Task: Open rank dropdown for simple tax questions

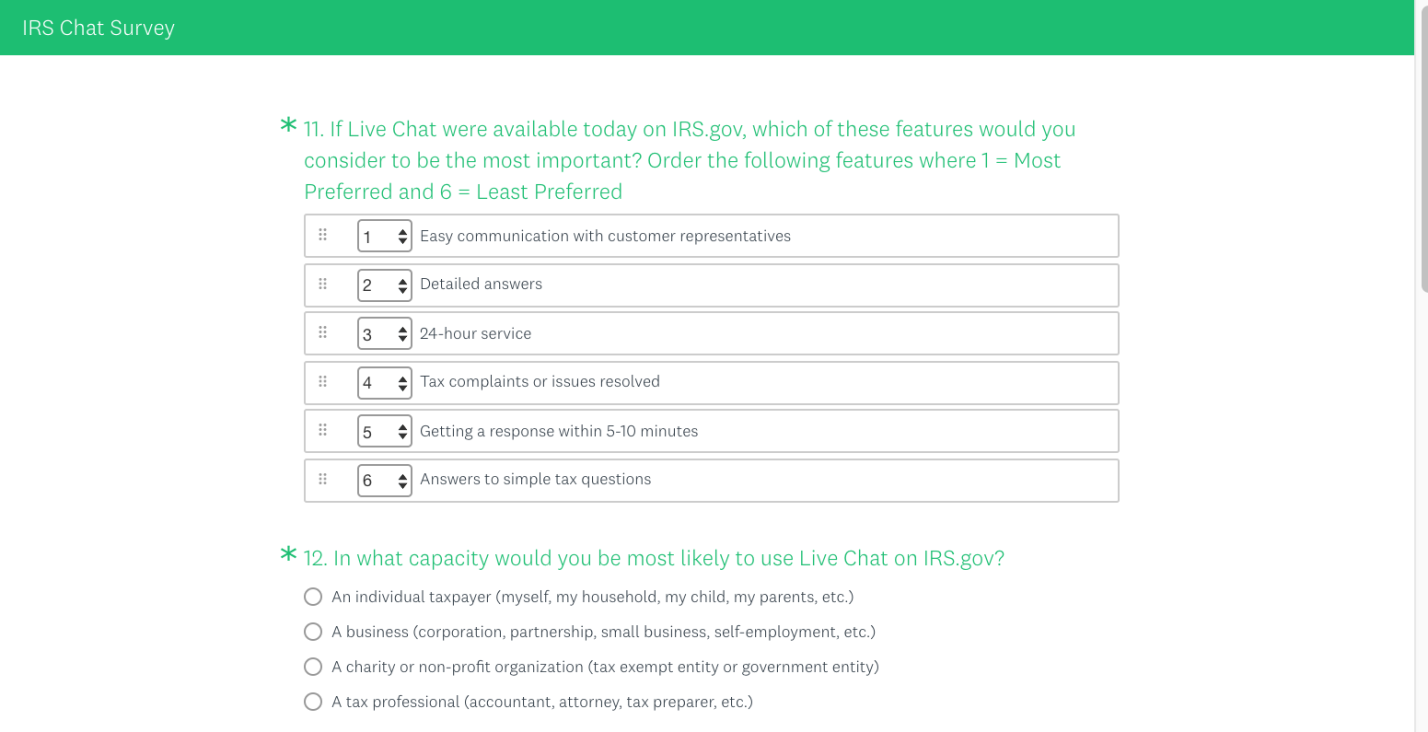Action: [x=384, y=480]
